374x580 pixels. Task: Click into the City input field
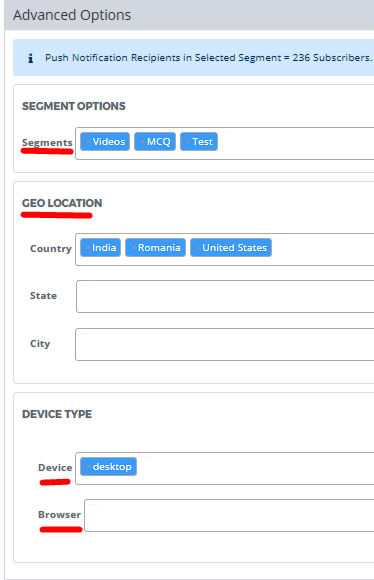pyautogui.click(x=225, y=344)
